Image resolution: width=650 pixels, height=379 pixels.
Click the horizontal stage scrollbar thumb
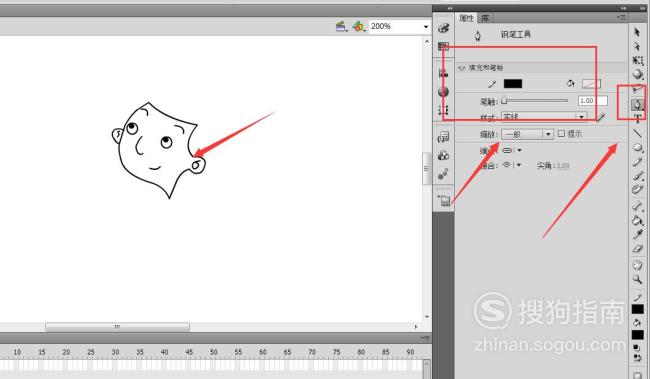pyautogui.click(x=117, y=327)
